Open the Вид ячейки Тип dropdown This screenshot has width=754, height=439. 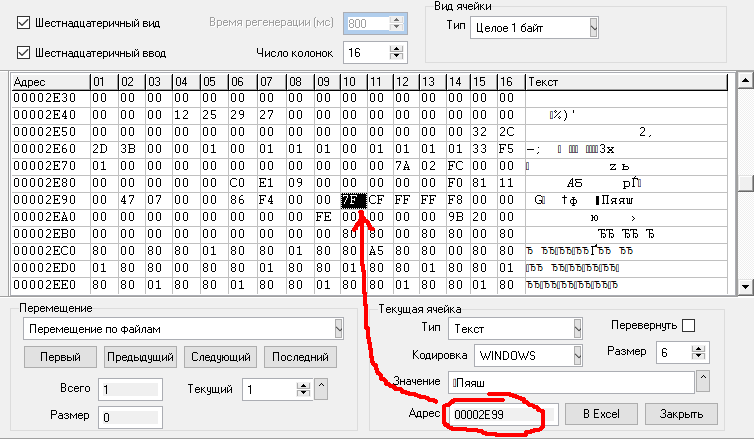593,28
